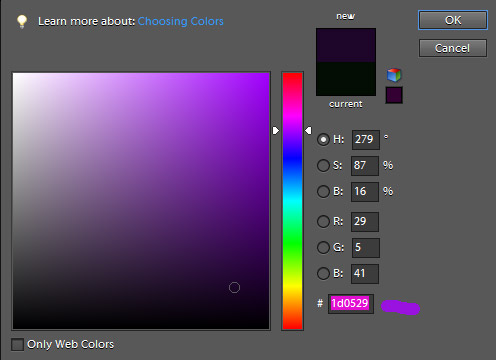496x360 pixels.
Task: Click the web-safe color cube icon
Action: [x=394, y=75]
